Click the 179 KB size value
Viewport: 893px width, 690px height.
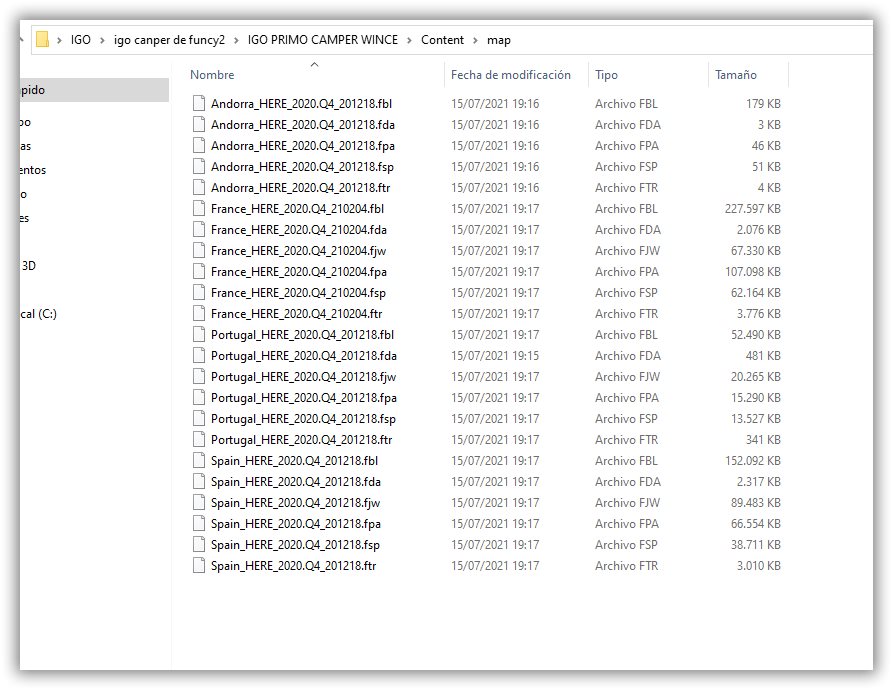[x=763, y=104]
